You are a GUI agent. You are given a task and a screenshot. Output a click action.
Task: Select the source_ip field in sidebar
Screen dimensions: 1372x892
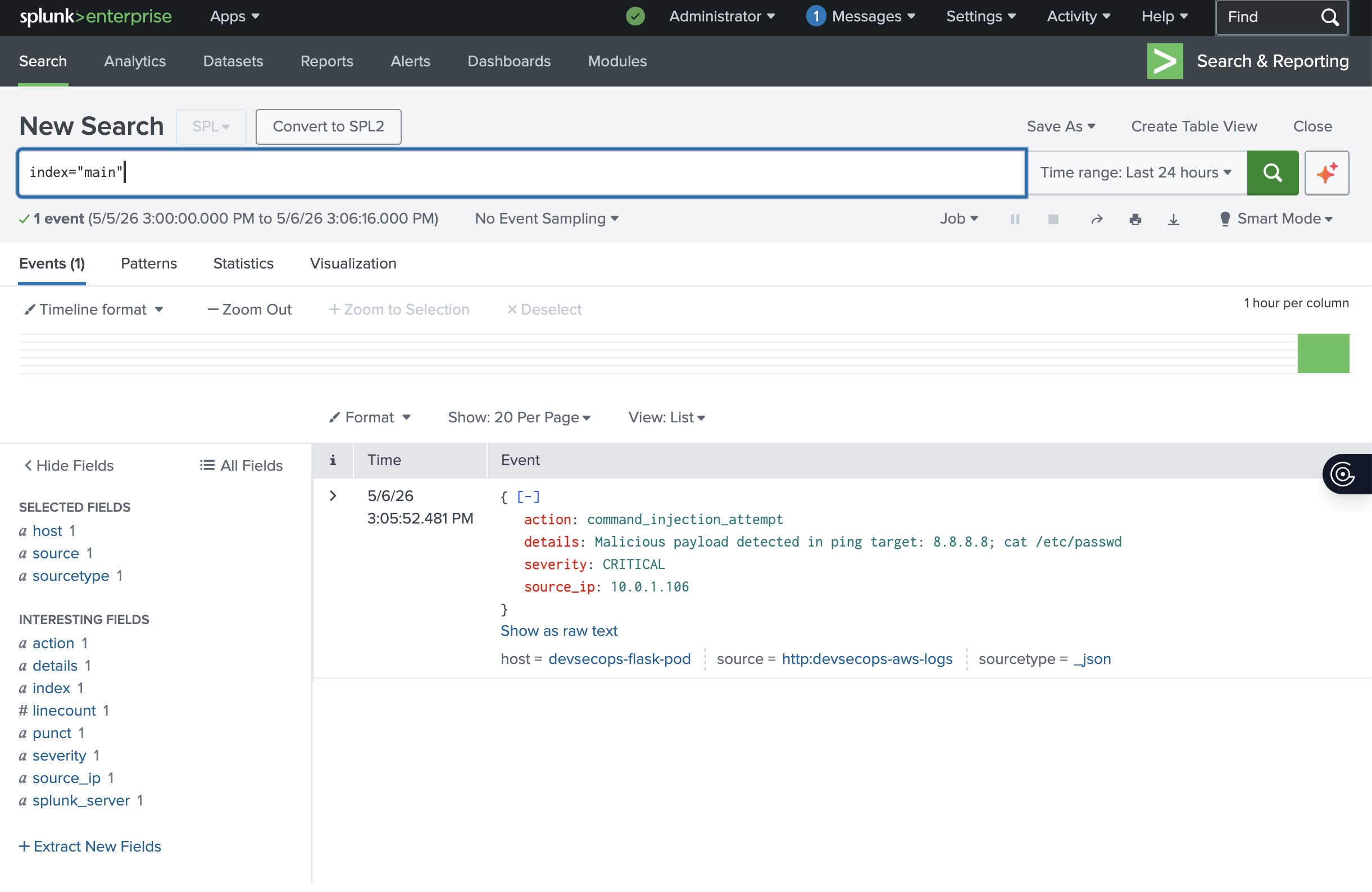pyautogui.click(x=66, y=778)
